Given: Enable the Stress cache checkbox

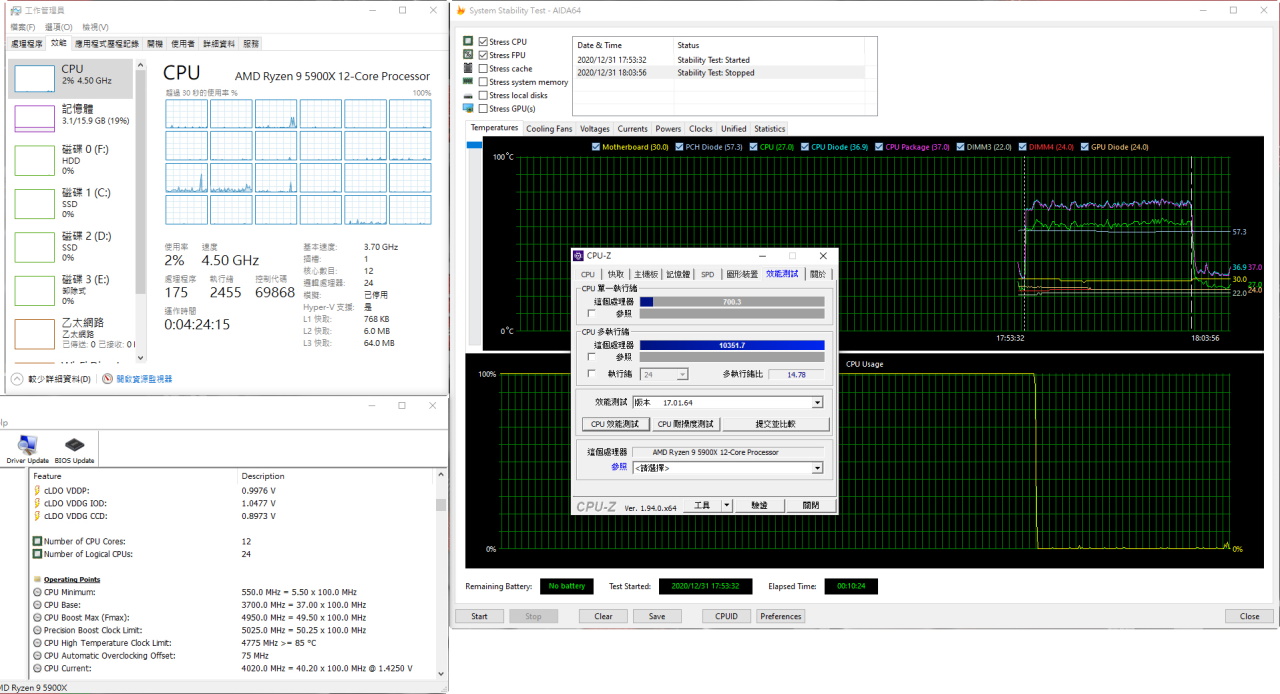Looking at the screenshot, I should [x=483, y=69].
